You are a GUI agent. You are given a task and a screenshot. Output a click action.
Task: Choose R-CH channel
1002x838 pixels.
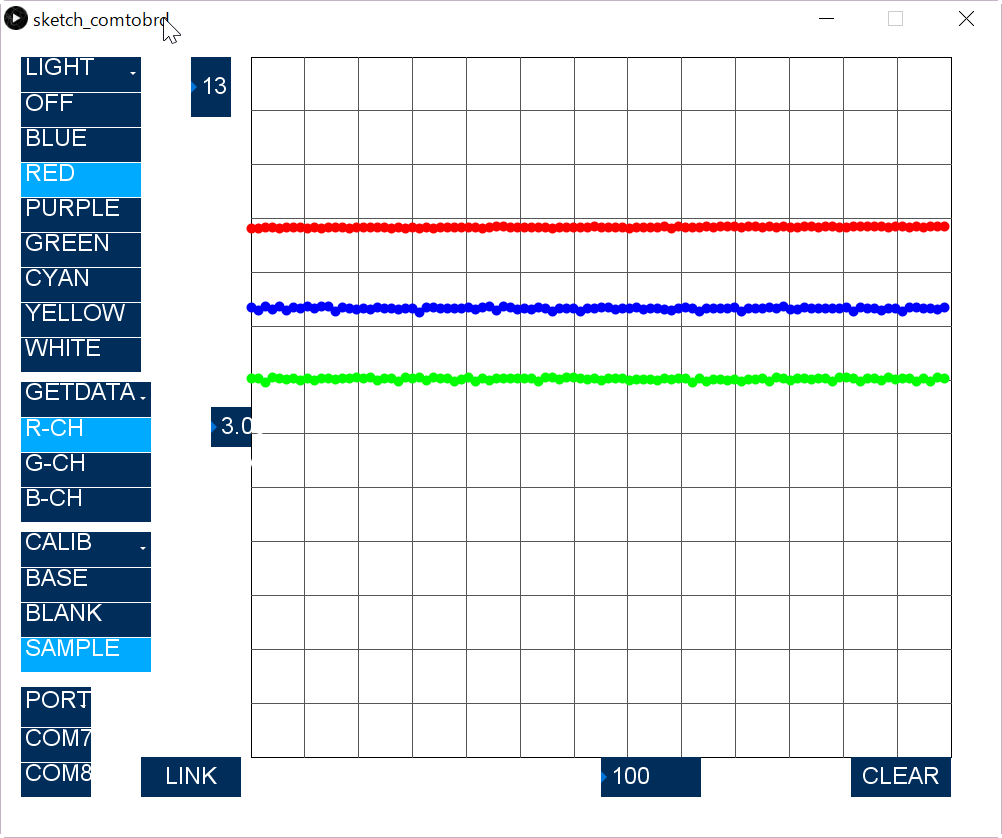coord(86,435)
